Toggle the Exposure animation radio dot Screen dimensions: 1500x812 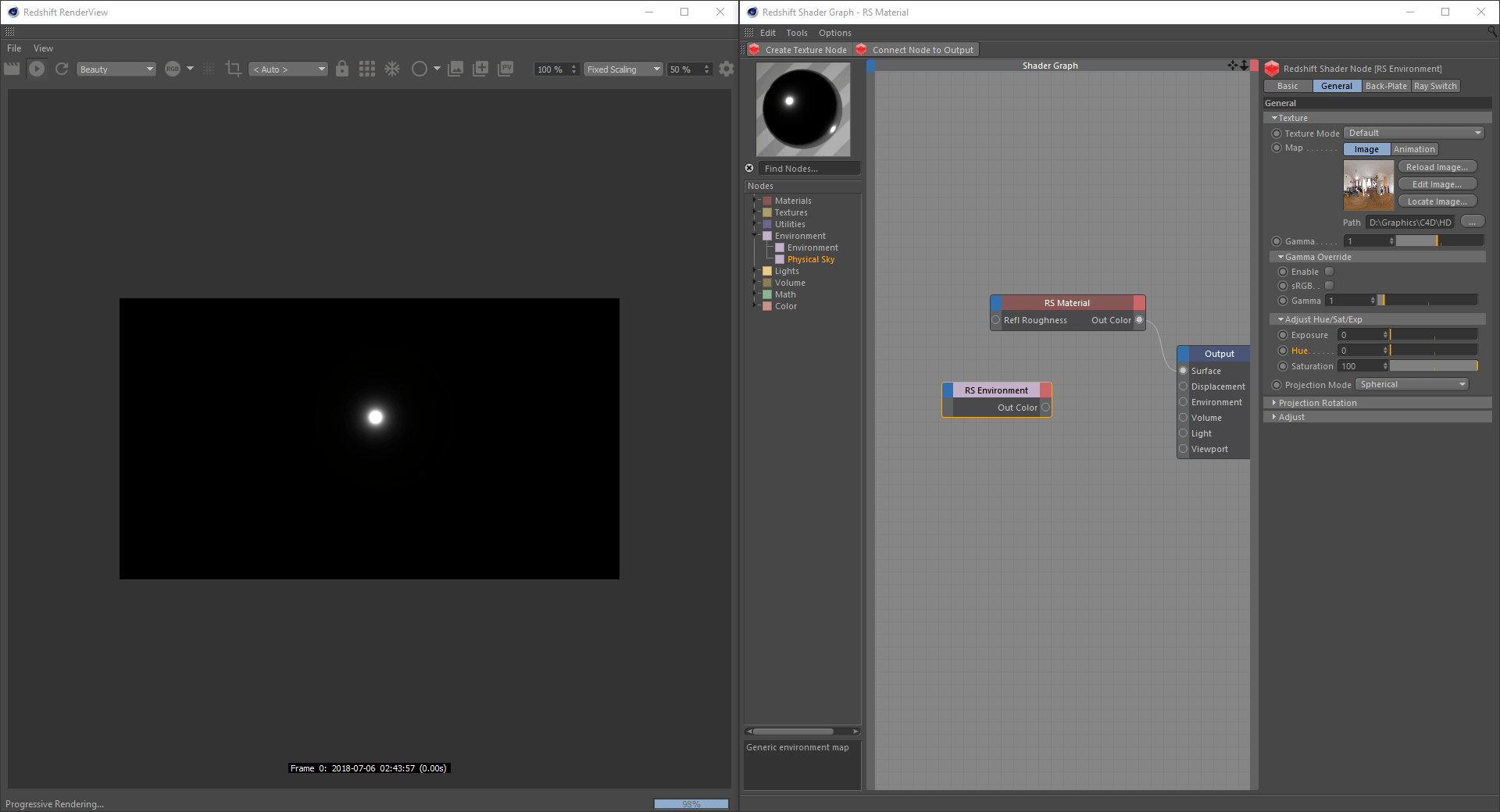point(1282,335)
